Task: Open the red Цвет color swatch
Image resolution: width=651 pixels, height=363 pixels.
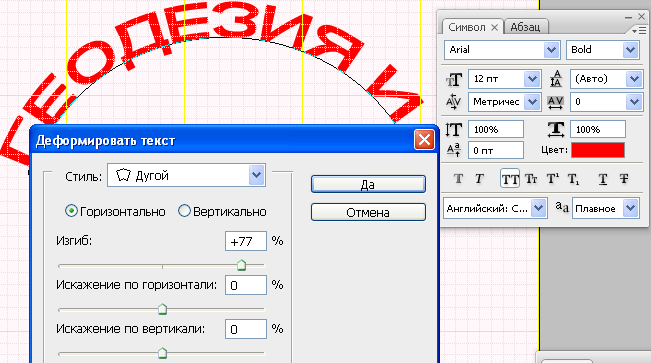Action: [x=598, y=150]
